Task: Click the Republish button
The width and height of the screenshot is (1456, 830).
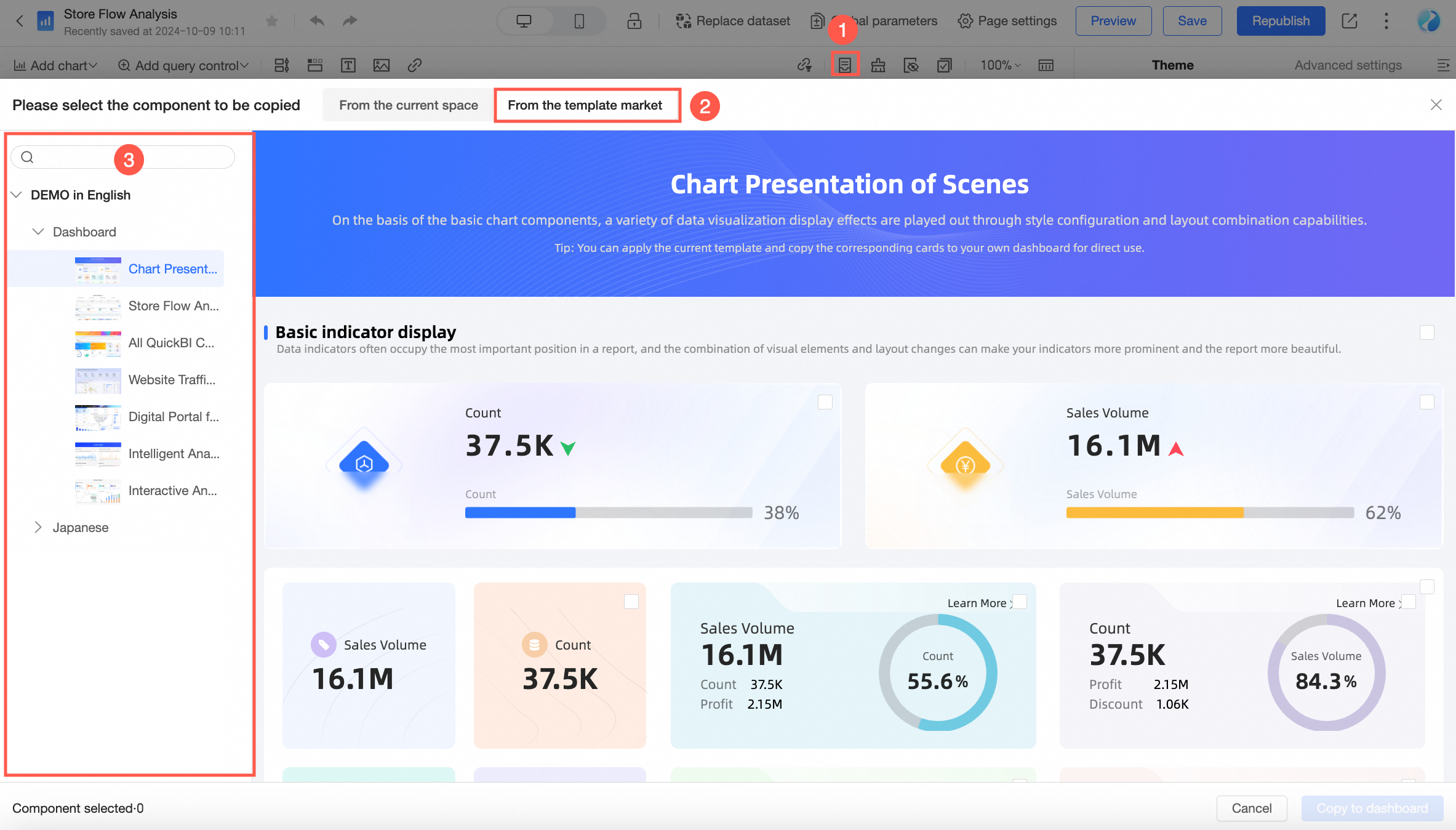Action: pos(1281,21)
